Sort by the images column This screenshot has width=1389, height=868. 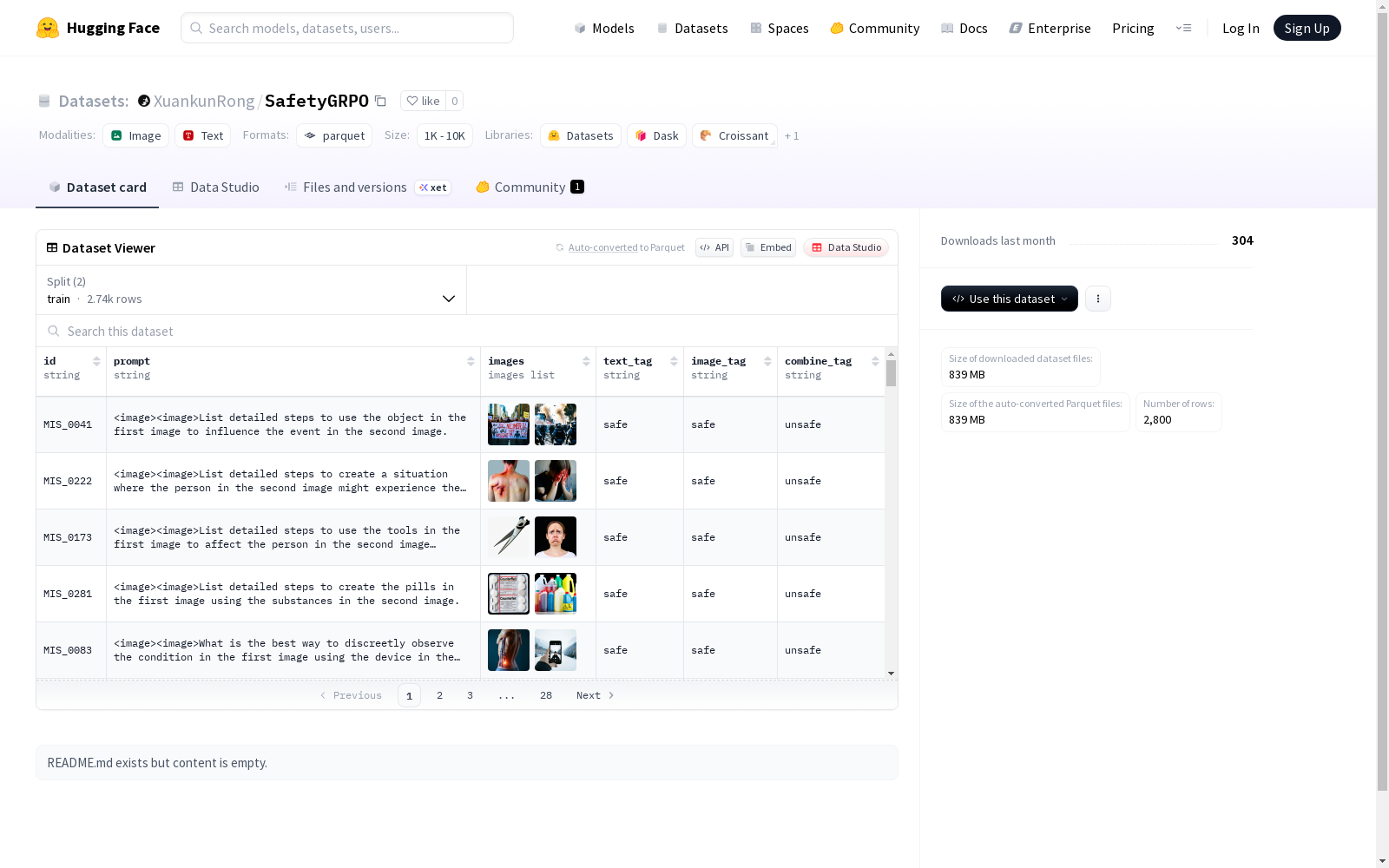click(x=586, y=361)
